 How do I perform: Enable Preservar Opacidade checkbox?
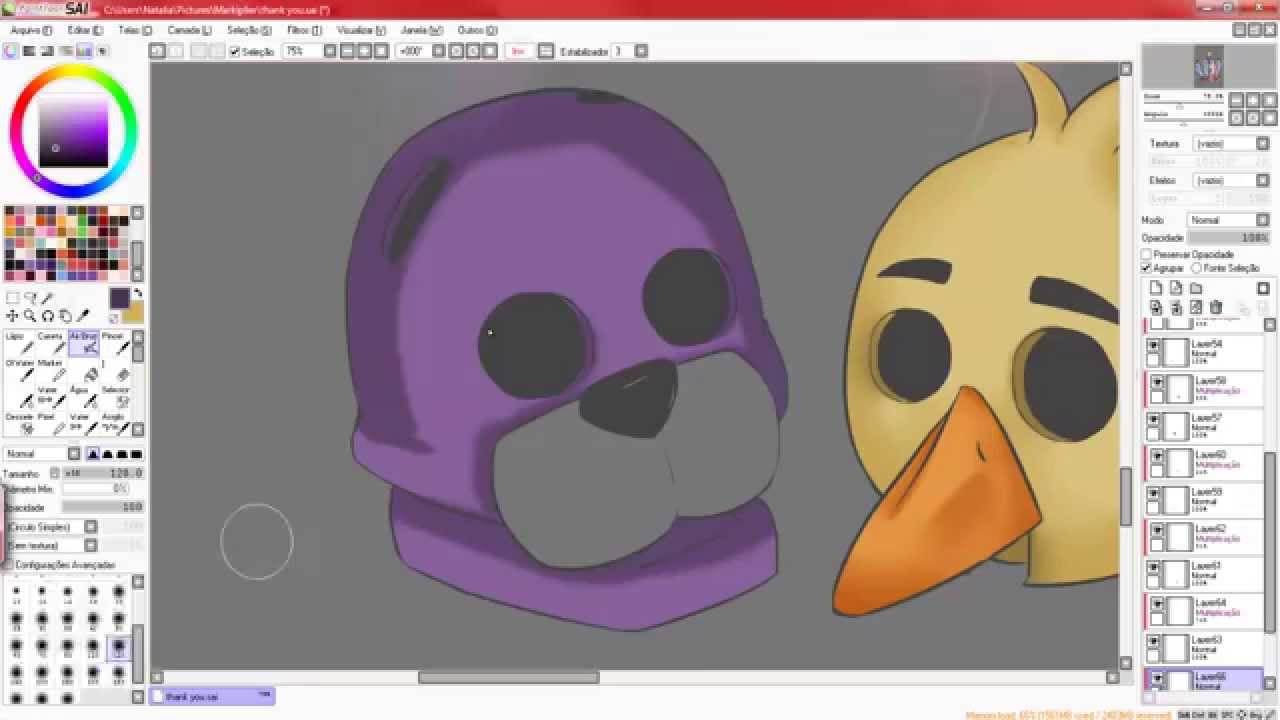(1147, 255)
